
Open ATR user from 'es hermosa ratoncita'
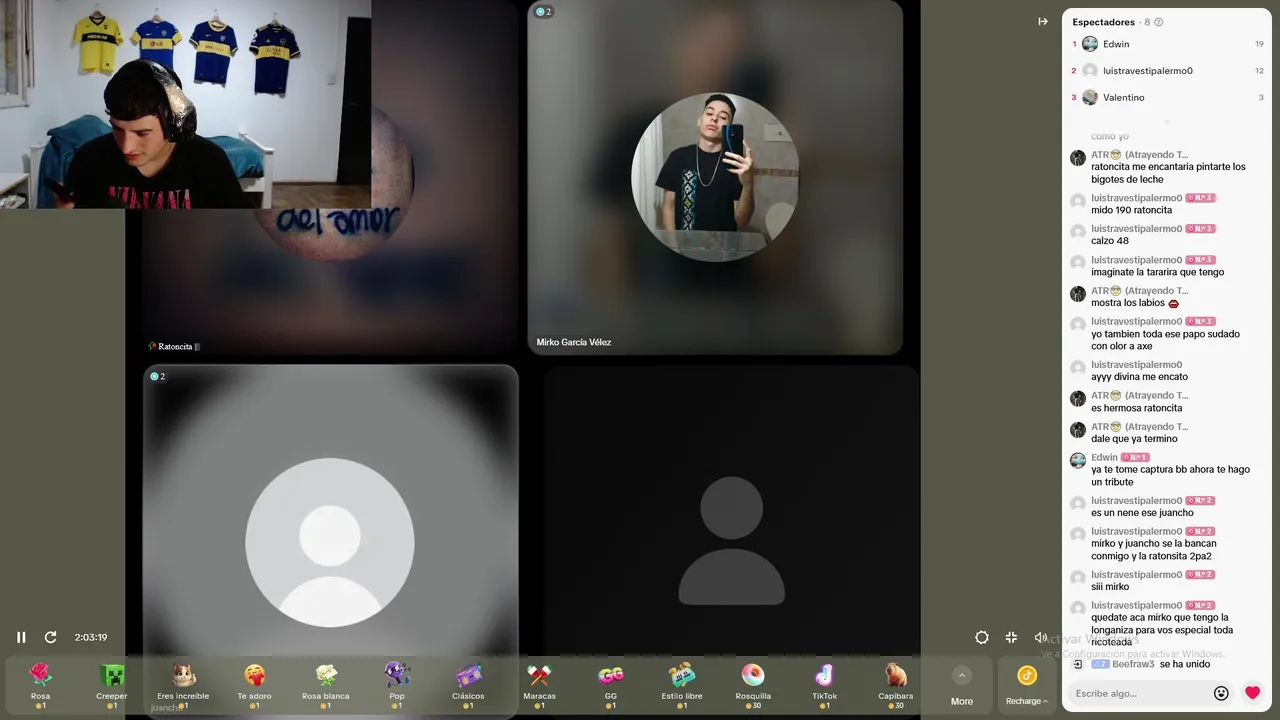click(x=1139, y=396)
